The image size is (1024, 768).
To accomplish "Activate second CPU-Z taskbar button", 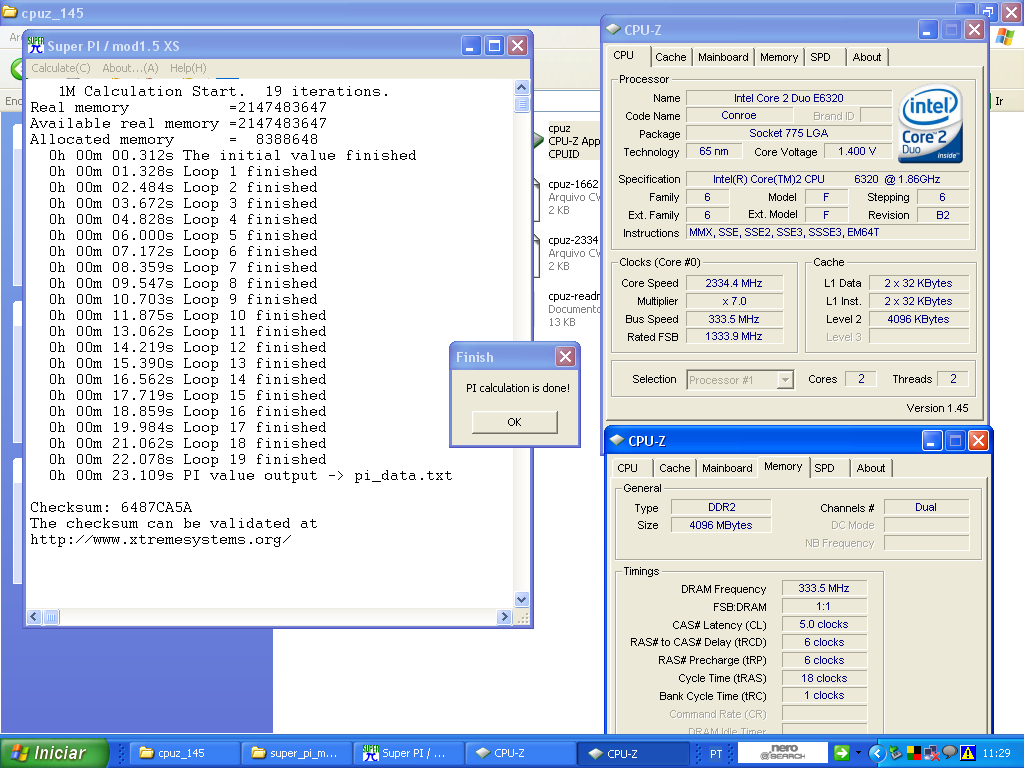I will [x=633, y=753].
